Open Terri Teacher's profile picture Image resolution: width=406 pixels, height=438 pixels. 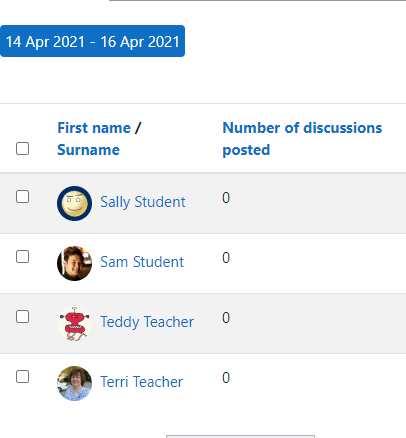pos(74,383)
